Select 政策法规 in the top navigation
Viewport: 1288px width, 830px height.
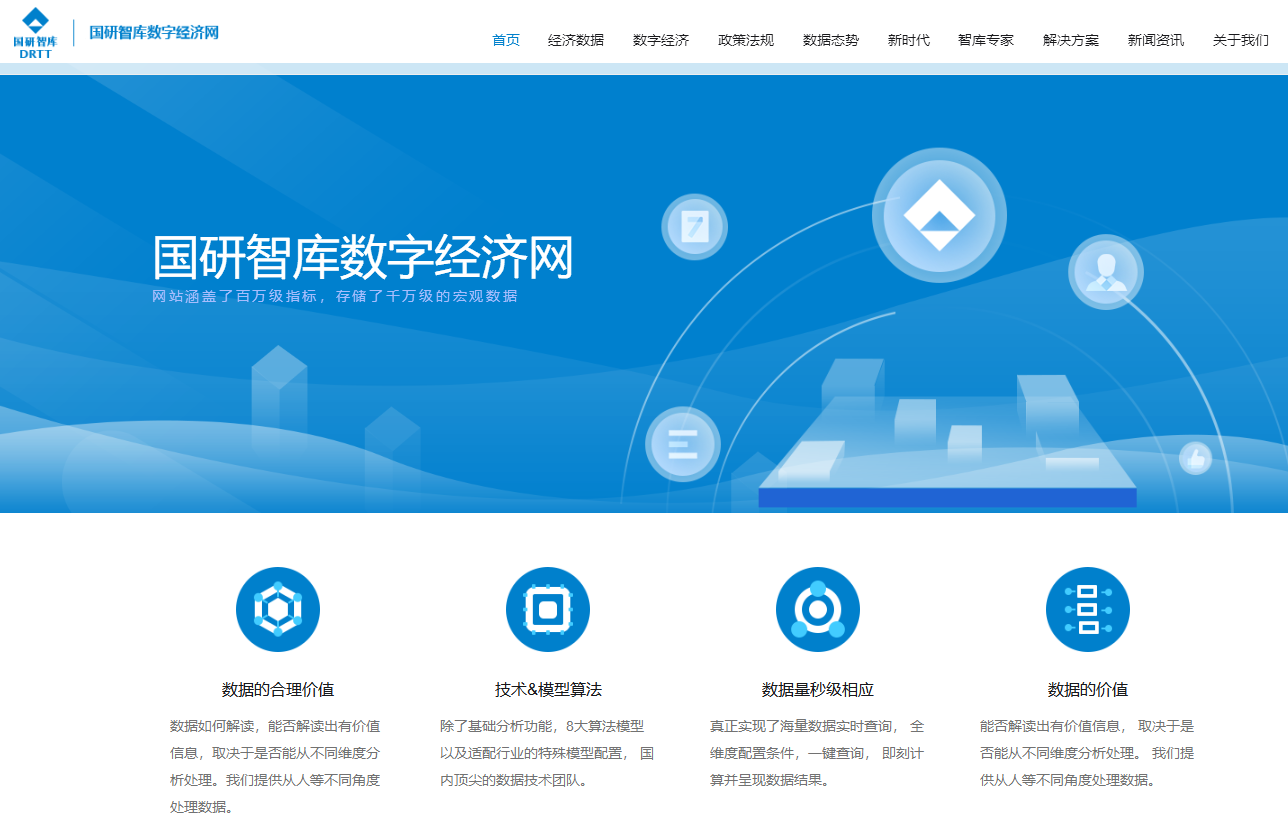pyautogui.click(x=746, y=40)
